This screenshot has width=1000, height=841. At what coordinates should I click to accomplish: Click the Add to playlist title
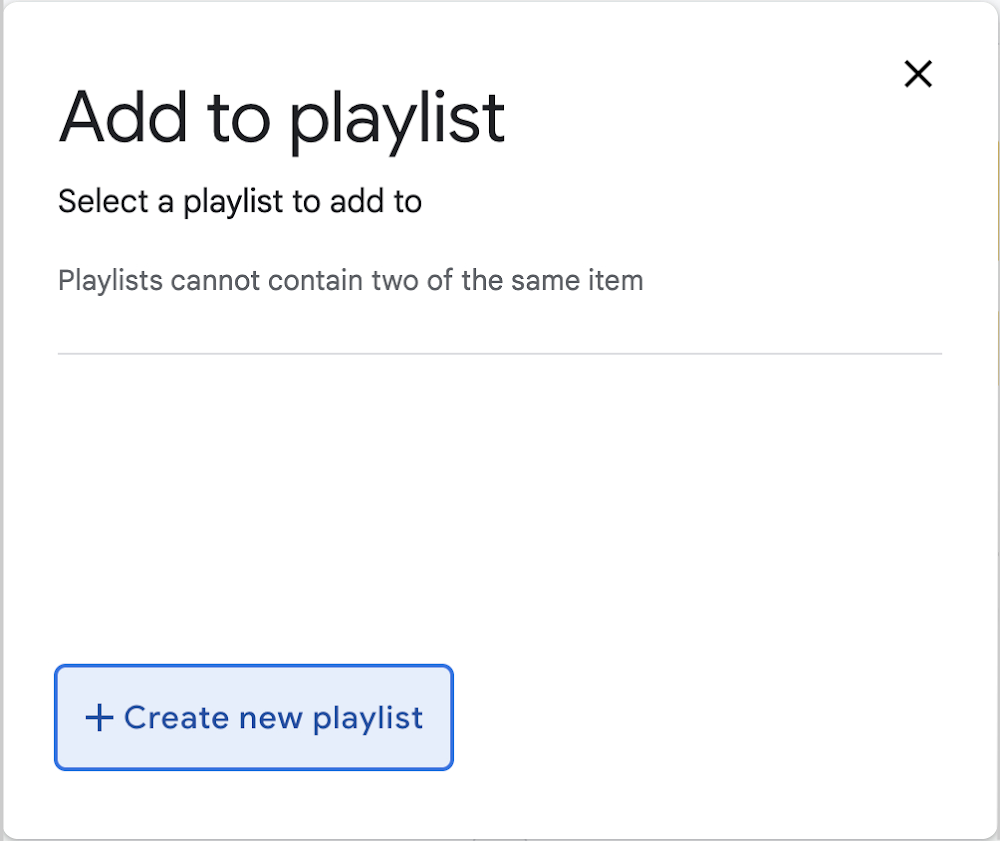(x=281, y=117)
